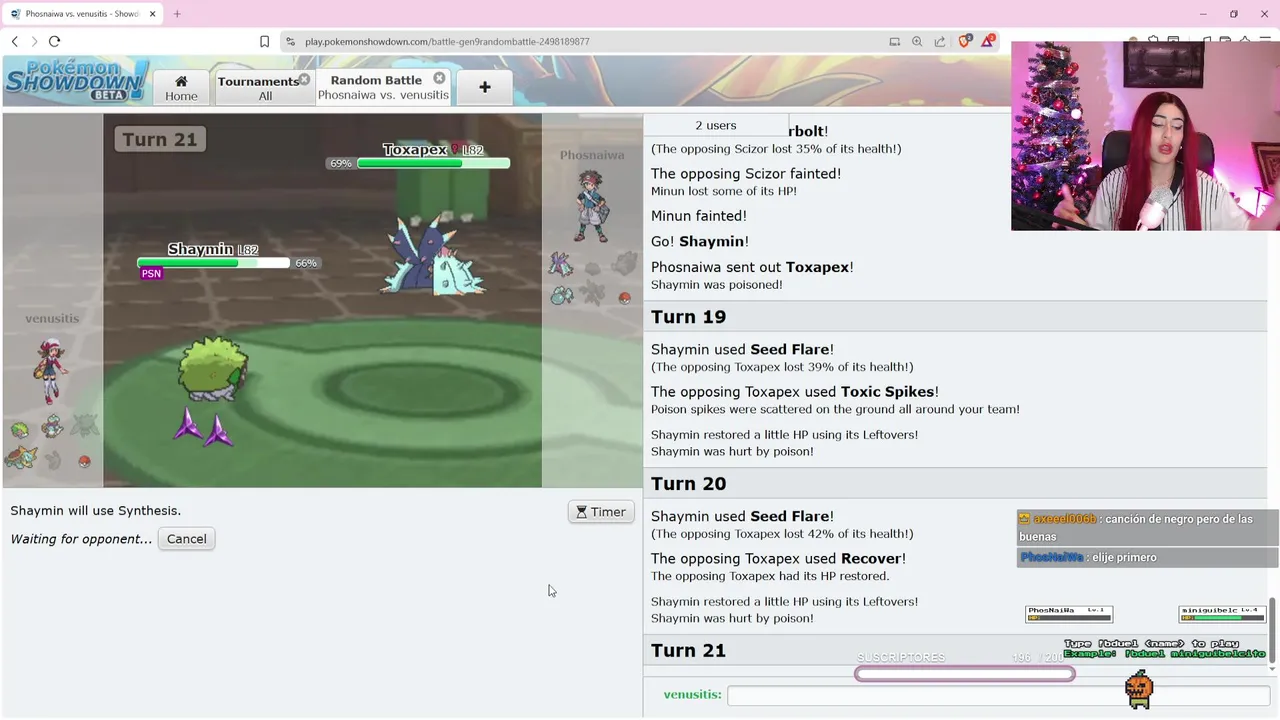
Task: Open site settings icon in address bar
Action: pyautogui.click(x=290, y=42)
